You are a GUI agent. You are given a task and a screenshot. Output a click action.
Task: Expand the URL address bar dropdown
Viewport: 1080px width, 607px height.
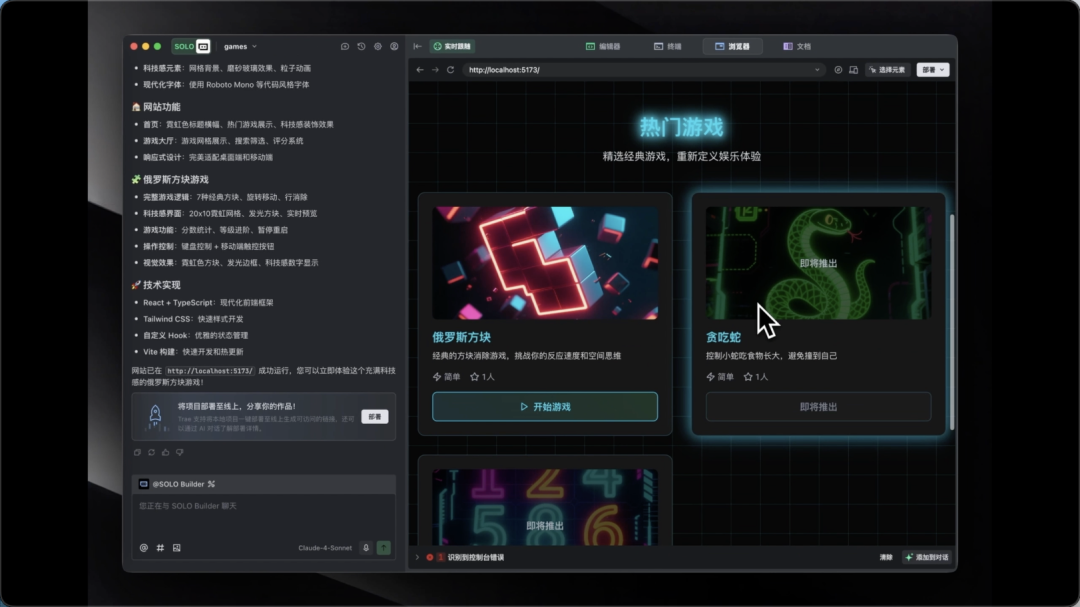[x=817, y=70]
